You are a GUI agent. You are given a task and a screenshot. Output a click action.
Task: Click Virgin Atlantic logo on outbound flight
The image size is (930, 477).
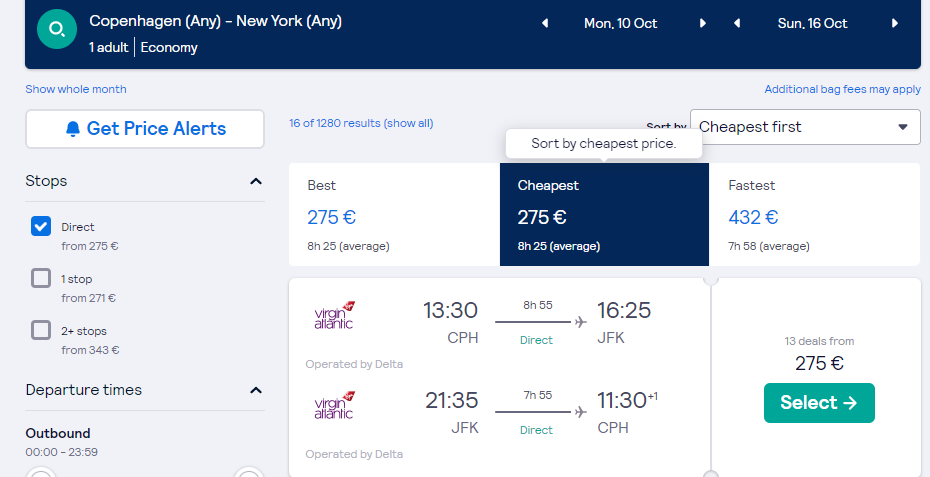pos(334,315)
